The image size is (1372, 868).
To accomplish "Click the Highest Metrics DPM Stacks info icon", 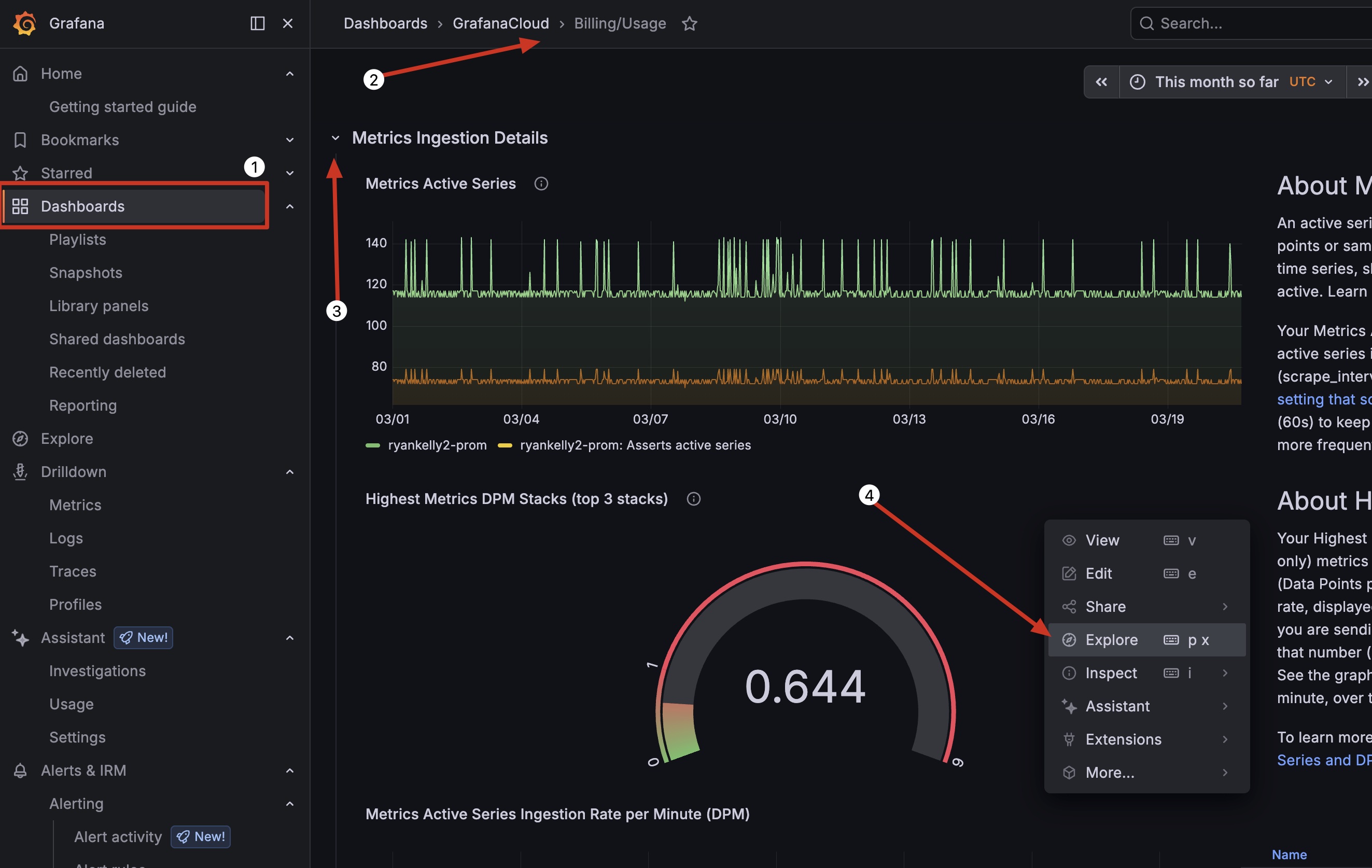I will pos(693,499).
